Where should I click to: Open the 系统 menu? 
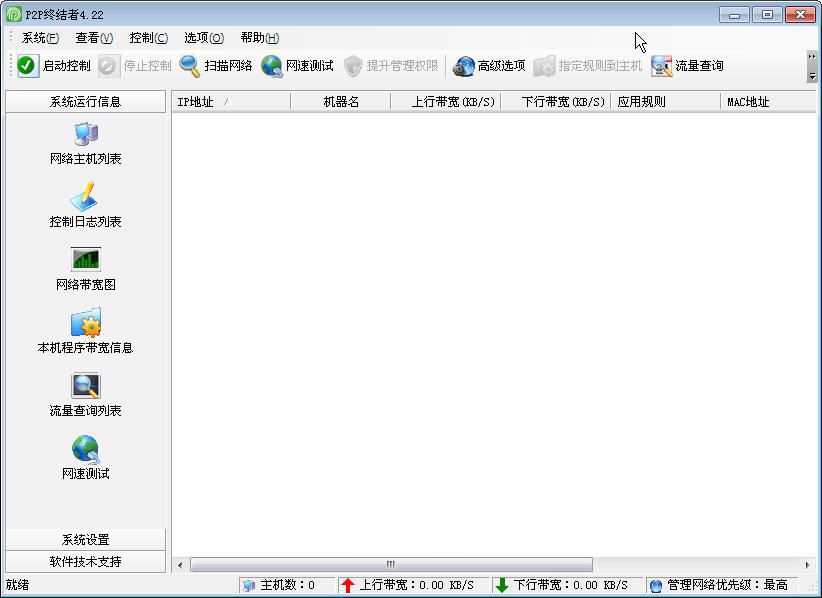click(x=37, y=38)
